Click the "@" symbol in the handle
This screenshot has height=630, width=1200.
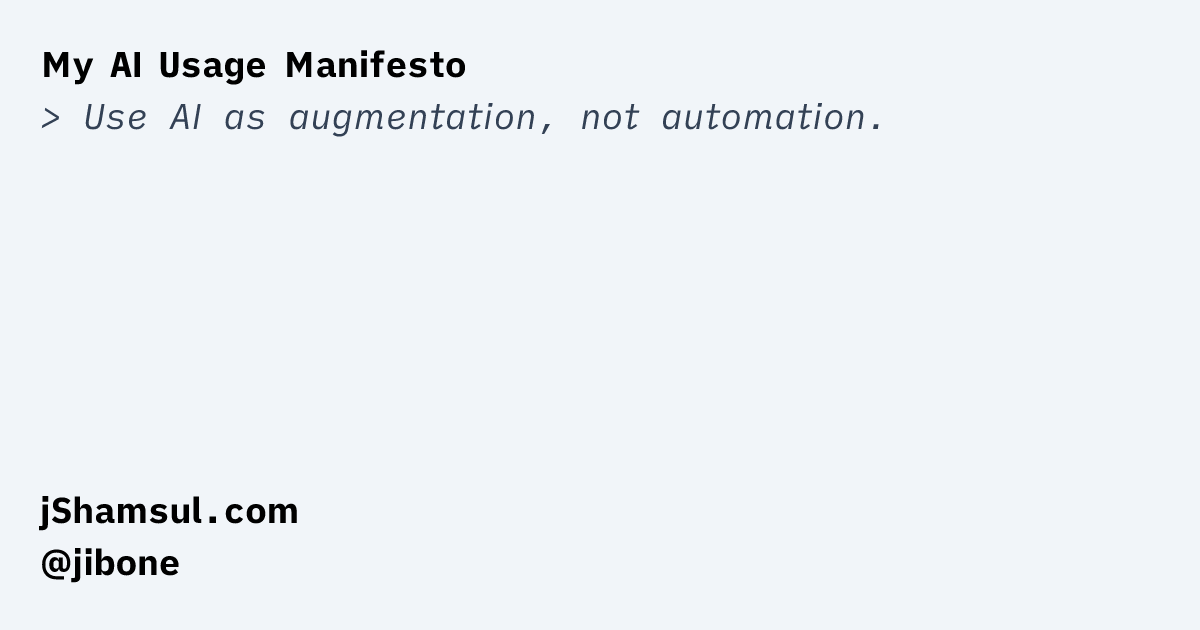point(54,563)
